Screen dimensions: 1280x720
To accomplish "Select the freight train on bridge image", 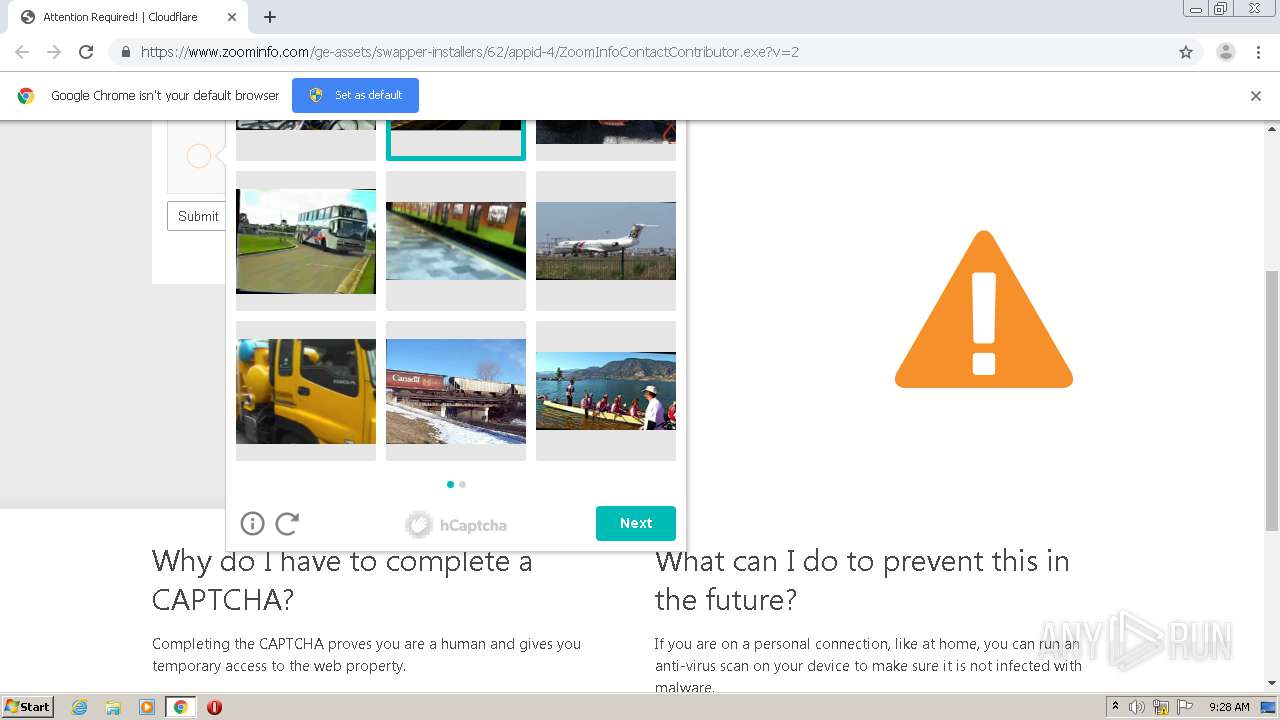I will pyautogui.click(x=456, y=391).
